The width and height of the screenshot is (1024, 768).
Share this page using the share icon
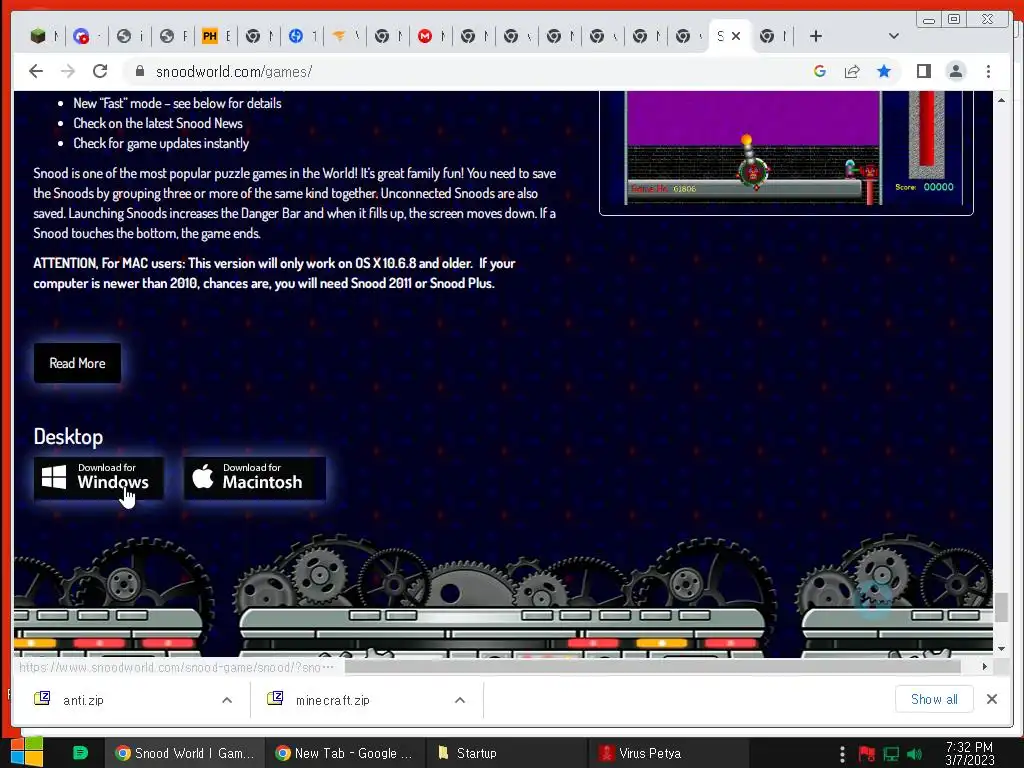(x=852, y=71)
